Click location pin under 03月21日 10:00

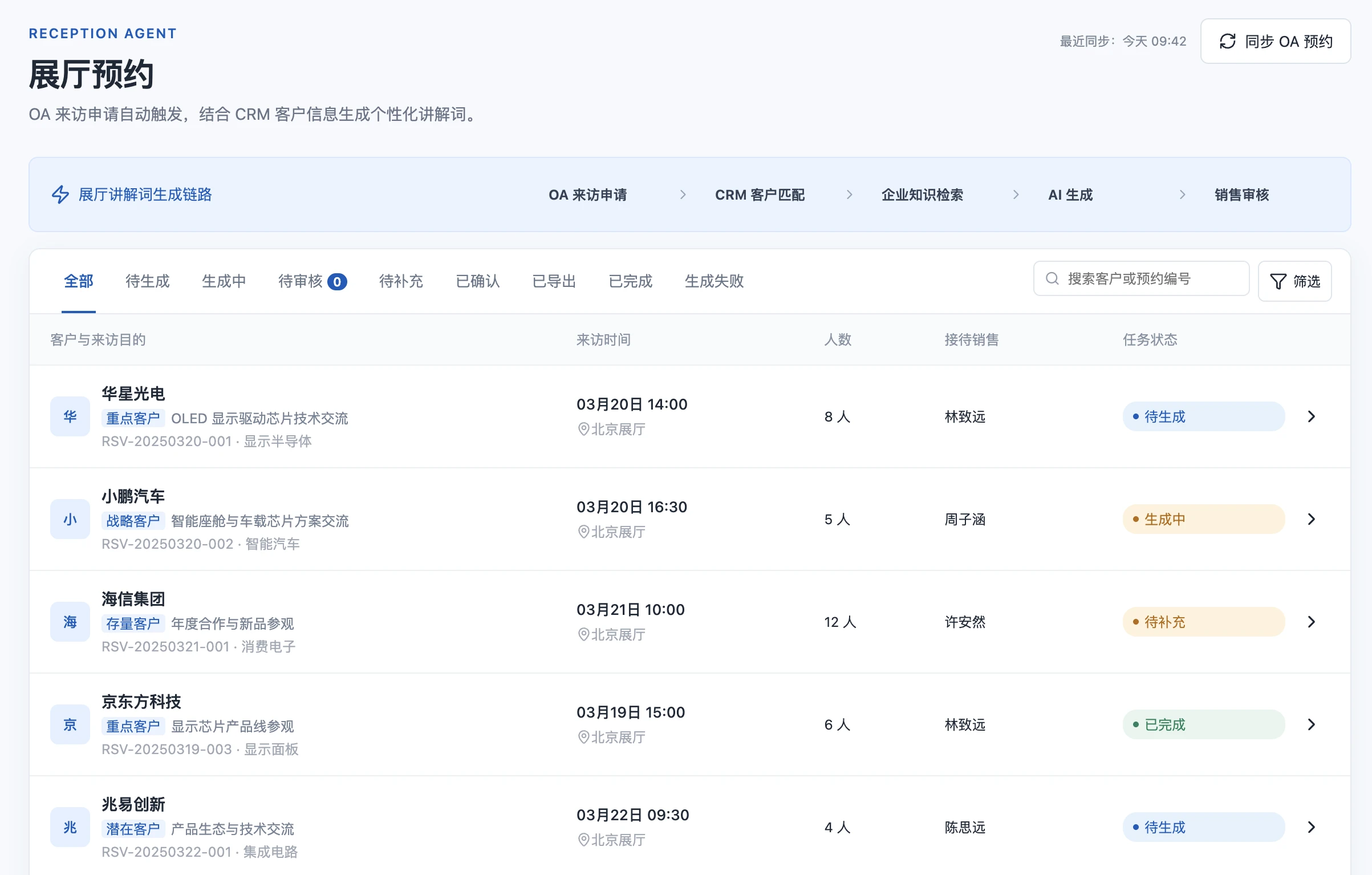[583, 634]
